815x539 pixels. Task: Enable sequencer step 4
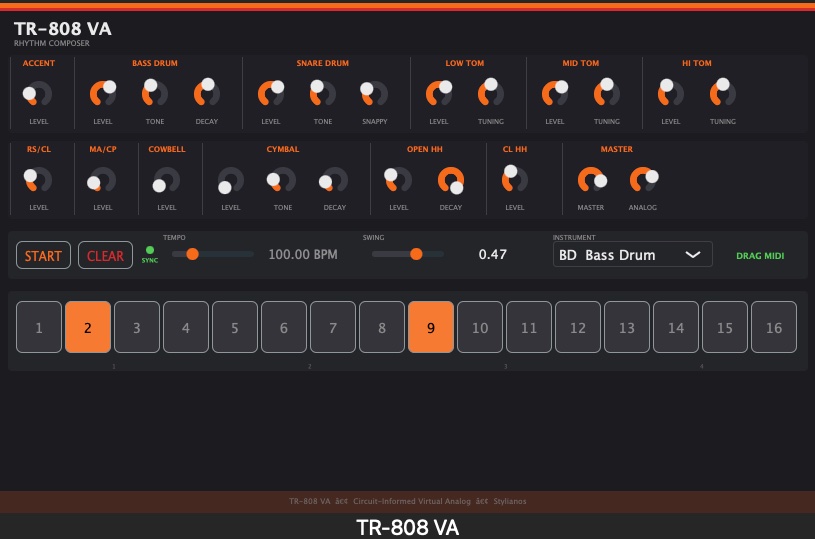point(186,327)
